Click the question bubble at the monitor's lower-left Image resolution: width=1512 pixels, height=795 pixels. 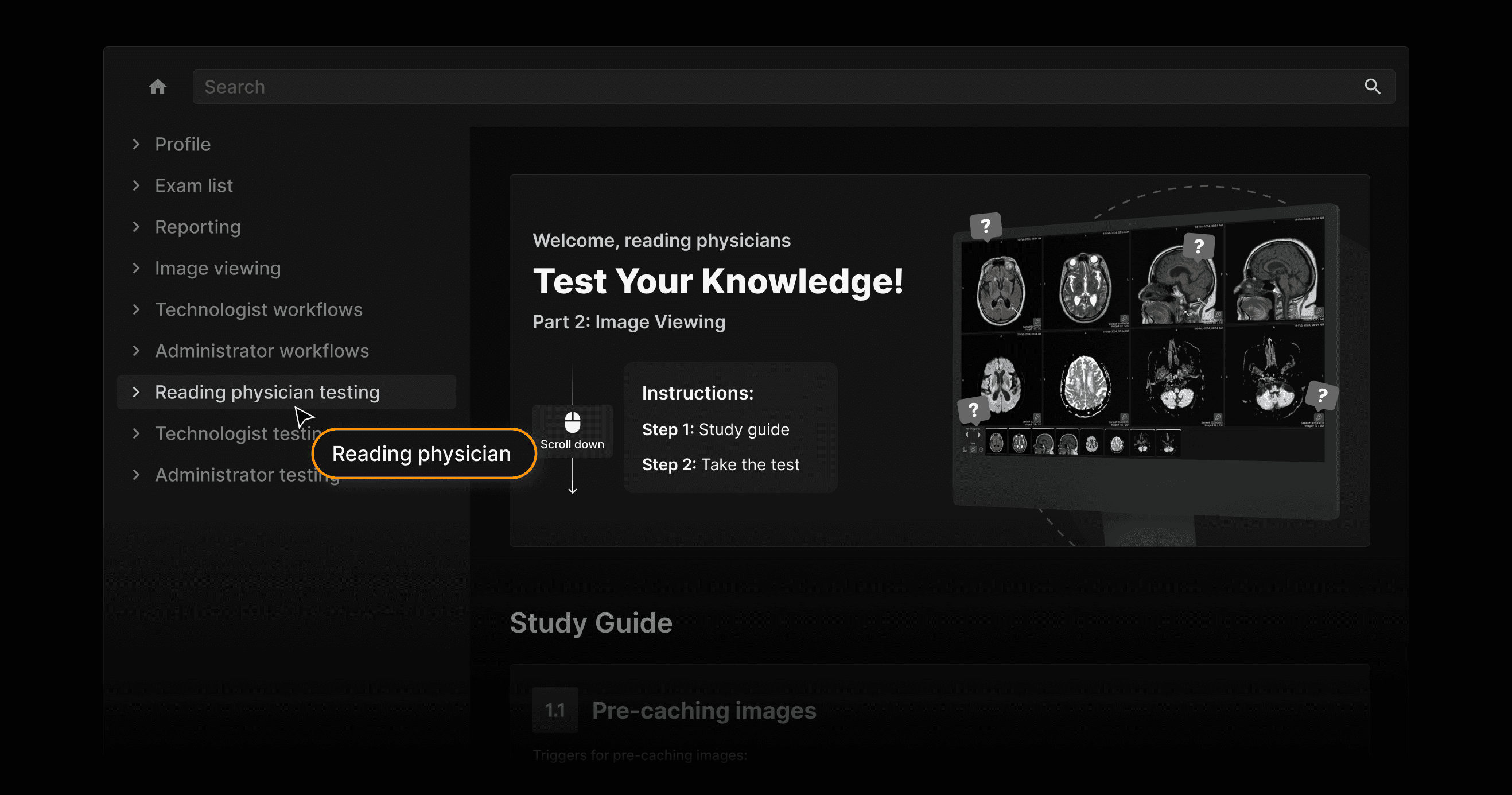point(973,409)
